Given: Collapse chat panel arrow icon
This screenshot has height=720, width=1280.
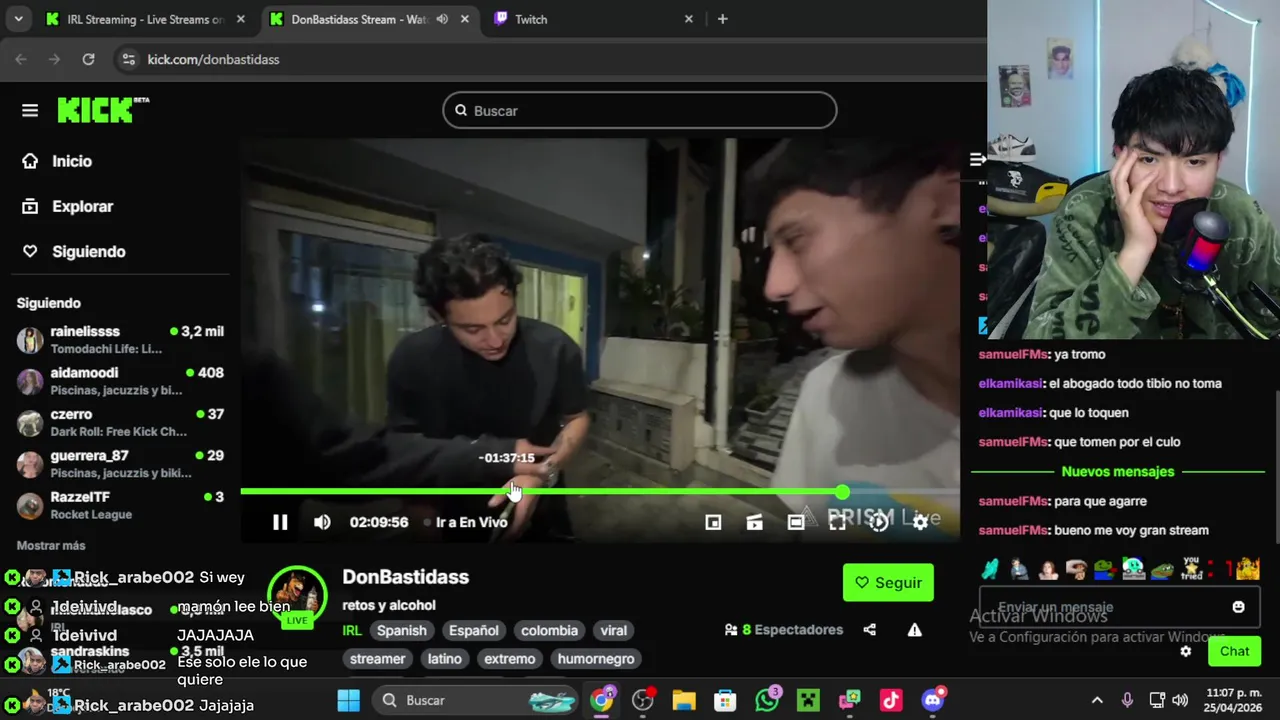Looking at the screenshot, I should click(x=978, y=159).
